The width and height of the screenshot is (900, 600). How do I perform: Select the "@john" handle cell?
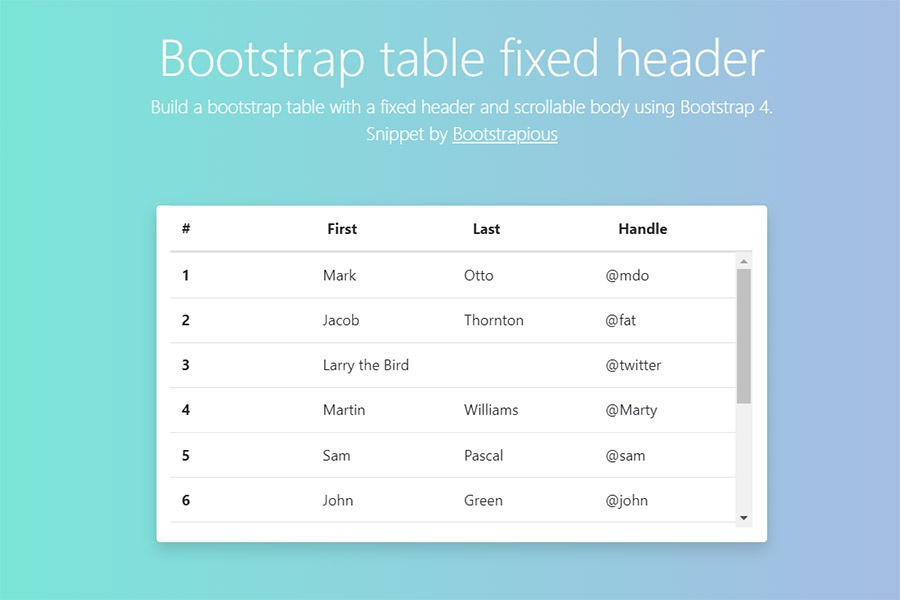626,500
